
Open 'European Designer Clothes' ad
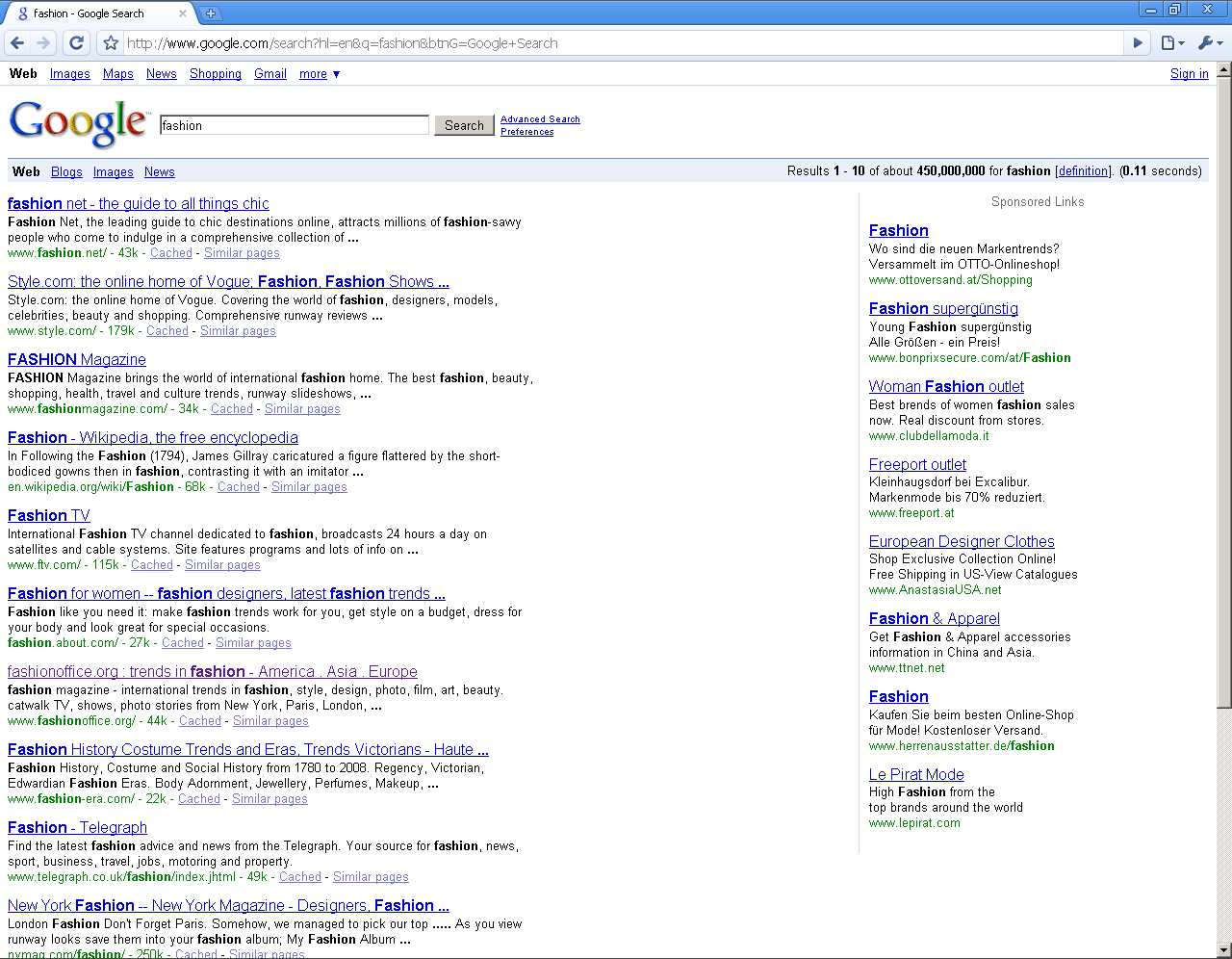point(962,541)
